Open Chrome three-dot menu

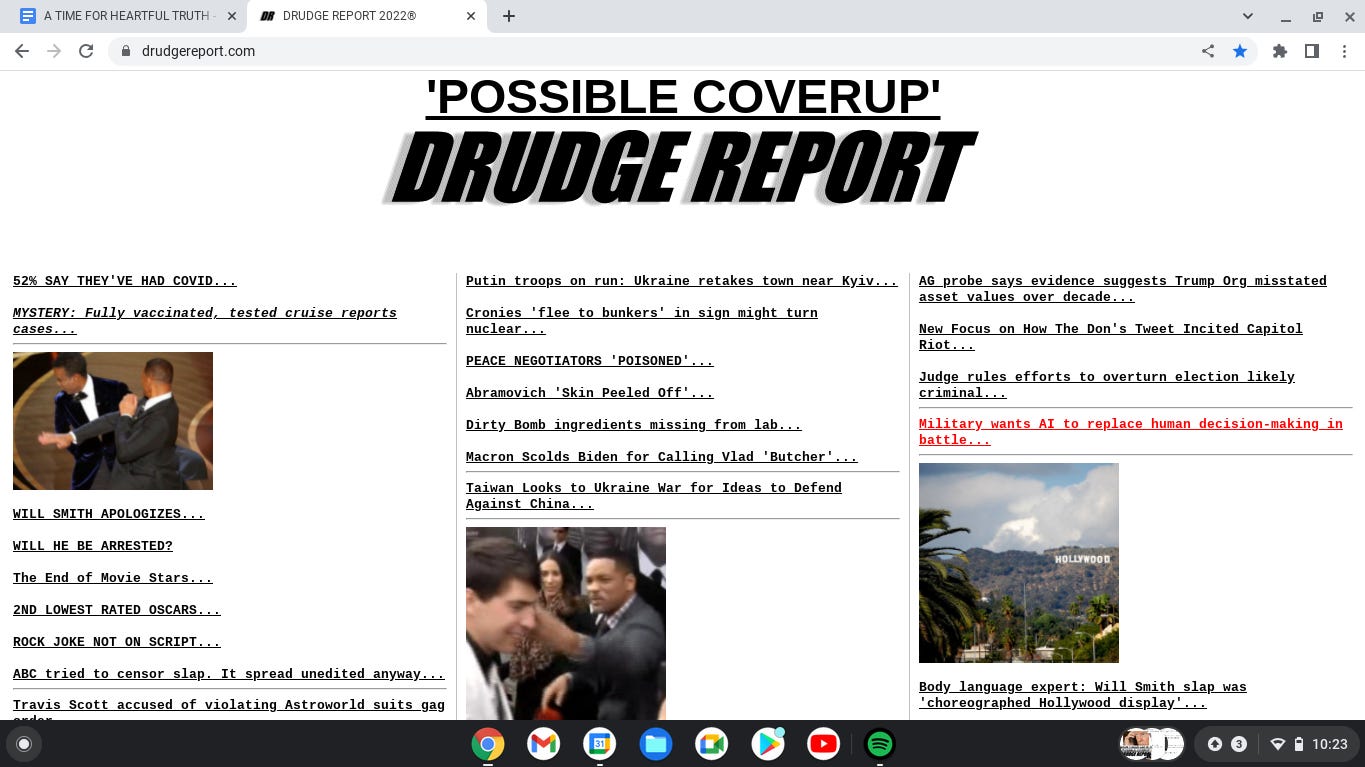point(1344,51)
